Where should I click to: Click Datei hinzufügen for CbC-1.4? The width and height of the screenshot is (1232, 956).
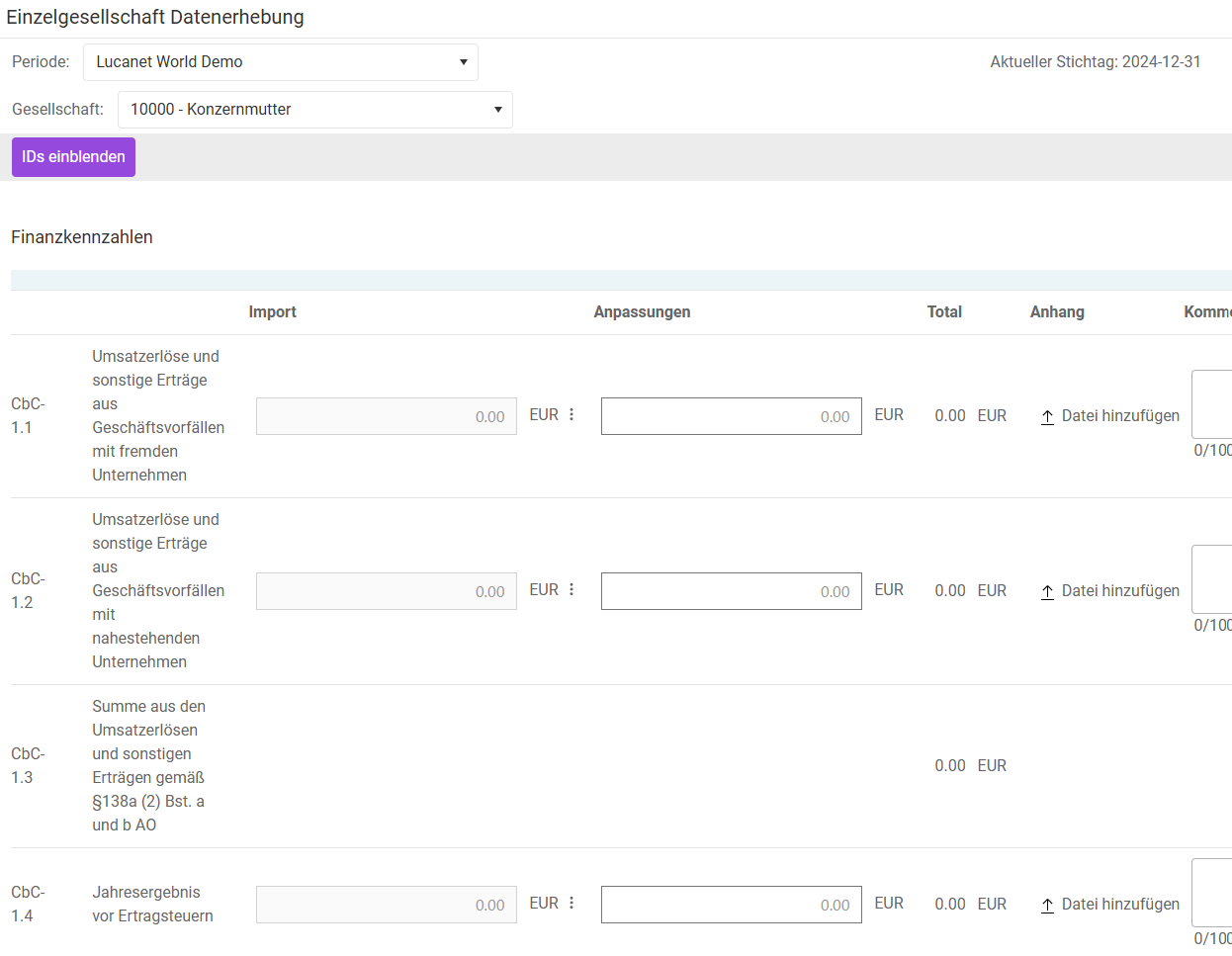pos(1119,905)
